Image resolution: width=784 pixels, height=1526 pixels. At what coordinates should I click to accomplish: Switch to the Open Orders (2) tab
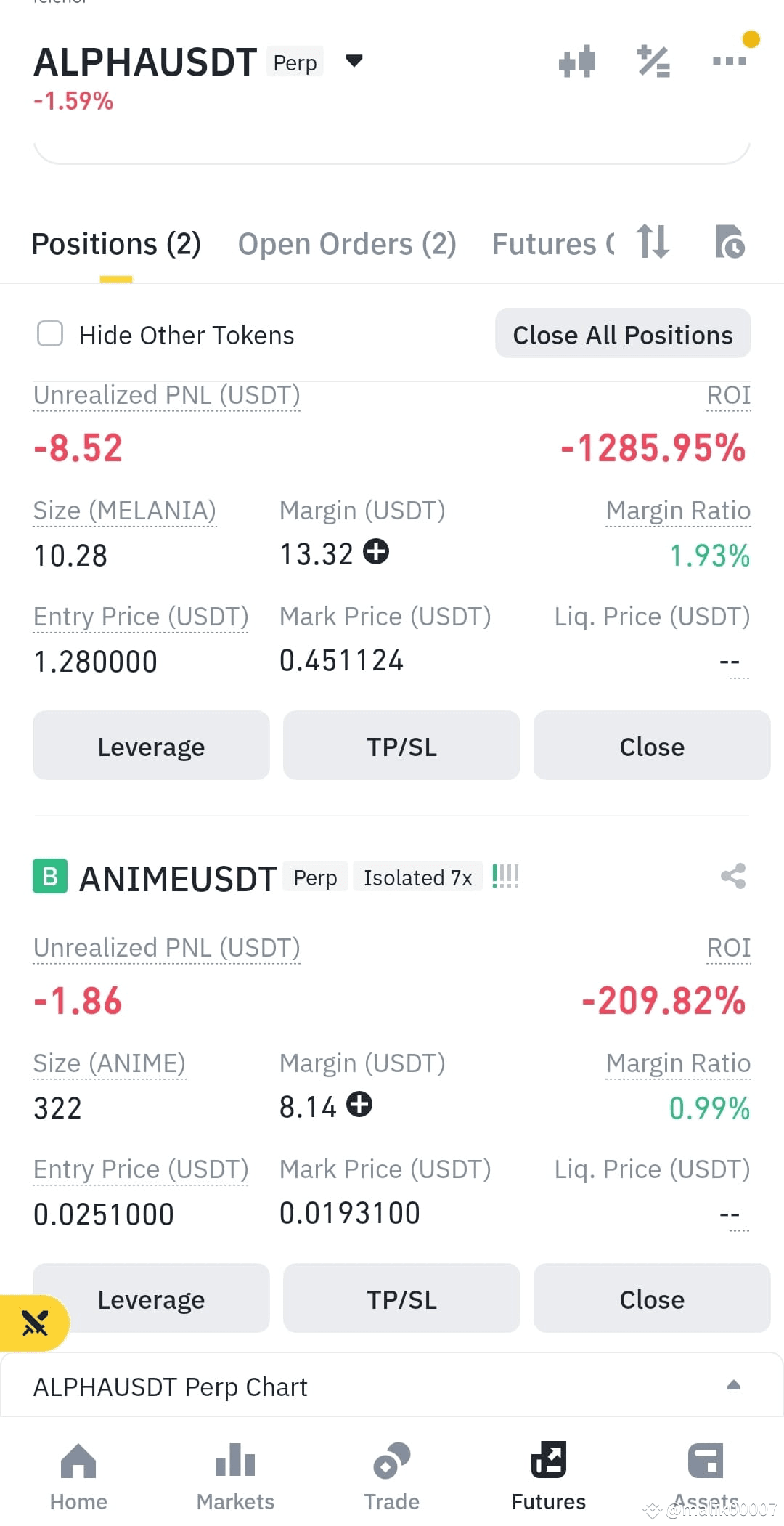click(x=347, y=244)
